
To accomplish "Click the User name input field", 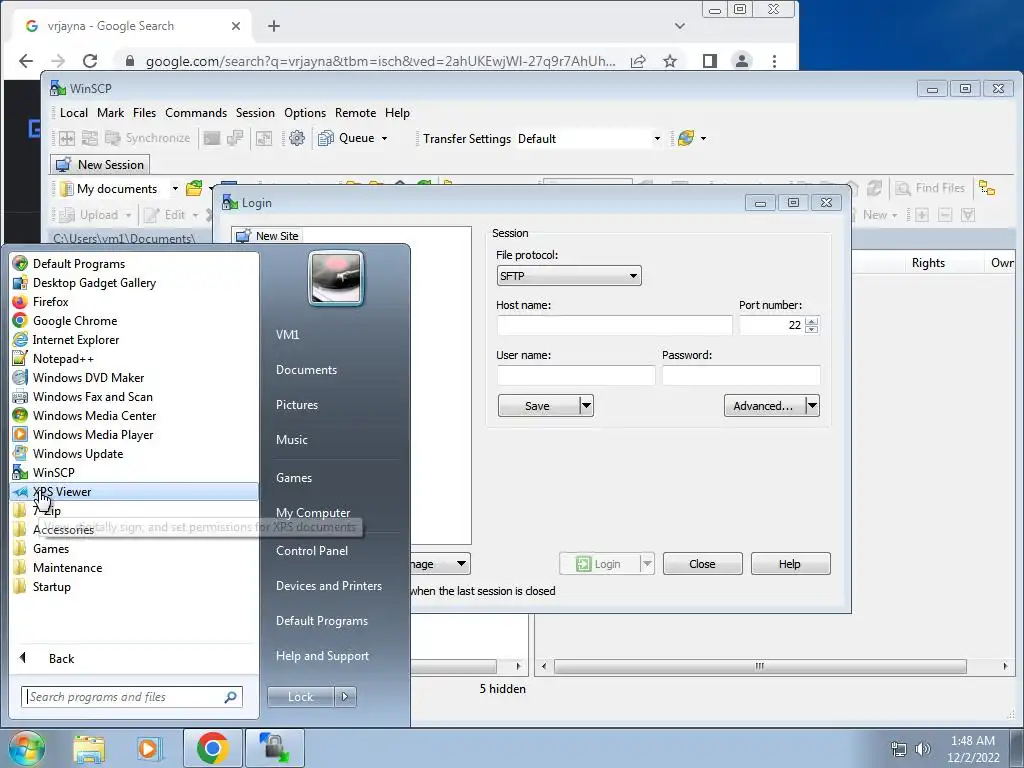I will tap(576, 375).
